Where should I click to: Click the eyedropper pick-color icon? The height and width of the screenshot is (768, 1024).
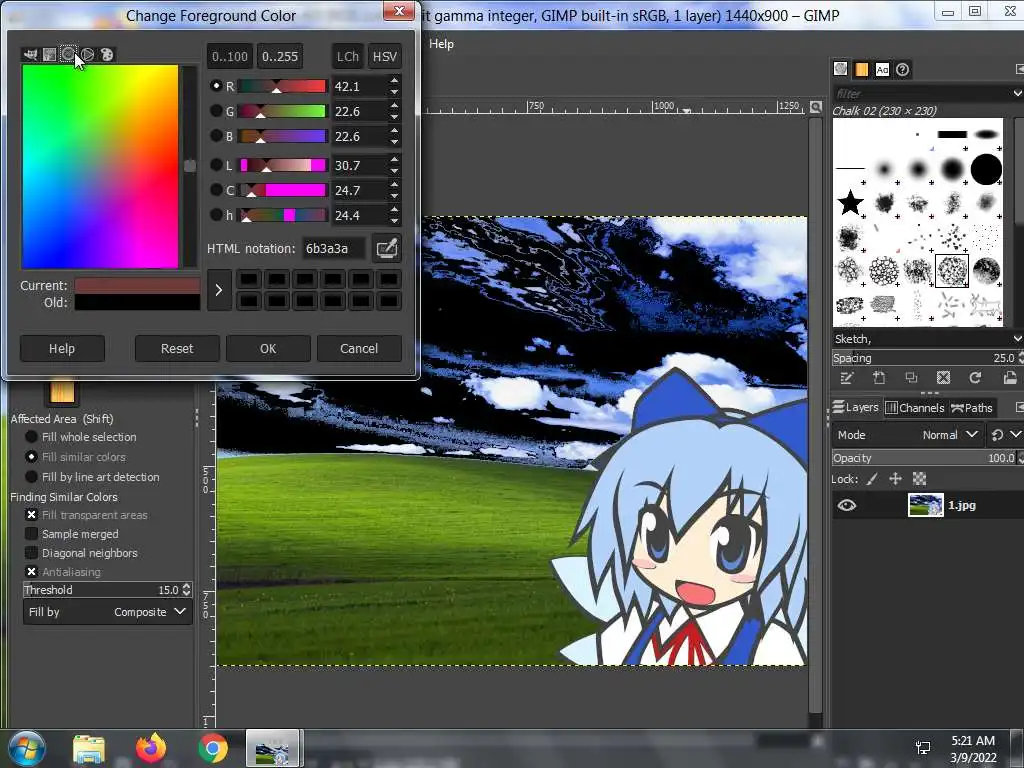(386, 248)
